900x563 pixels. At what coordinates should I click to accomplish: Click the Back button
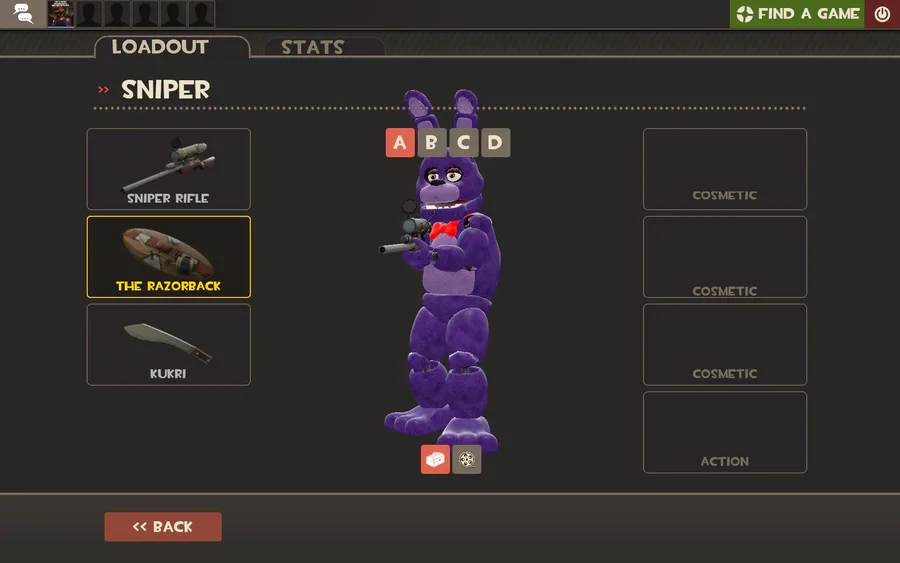(163, 527)
